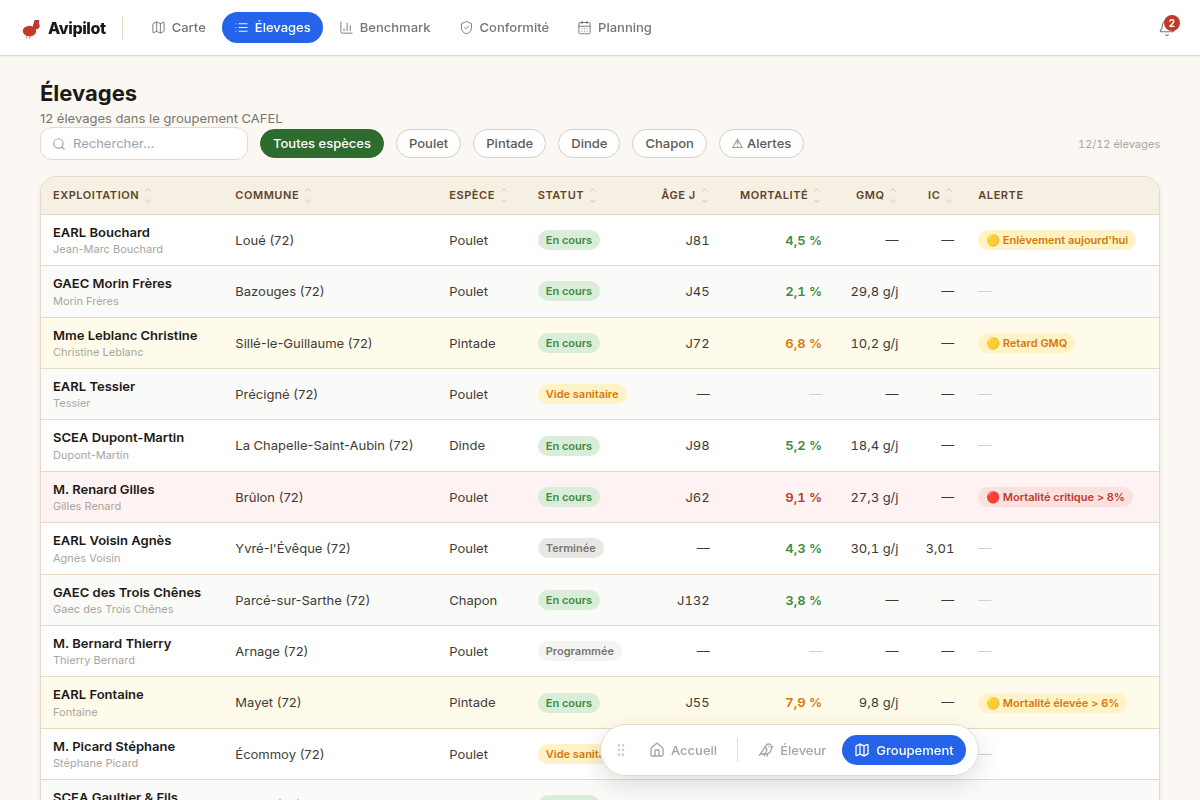Click the 3,01 IC value
The width and height of the screenshot is (1200, 800).
point(940,548)
